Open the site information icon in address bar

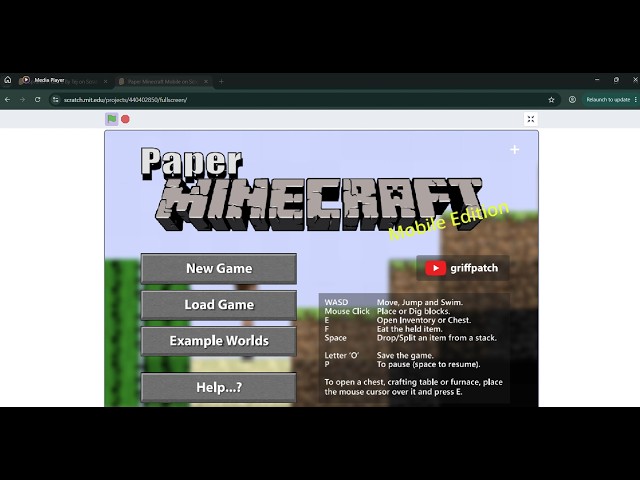(x=56, y=100)
